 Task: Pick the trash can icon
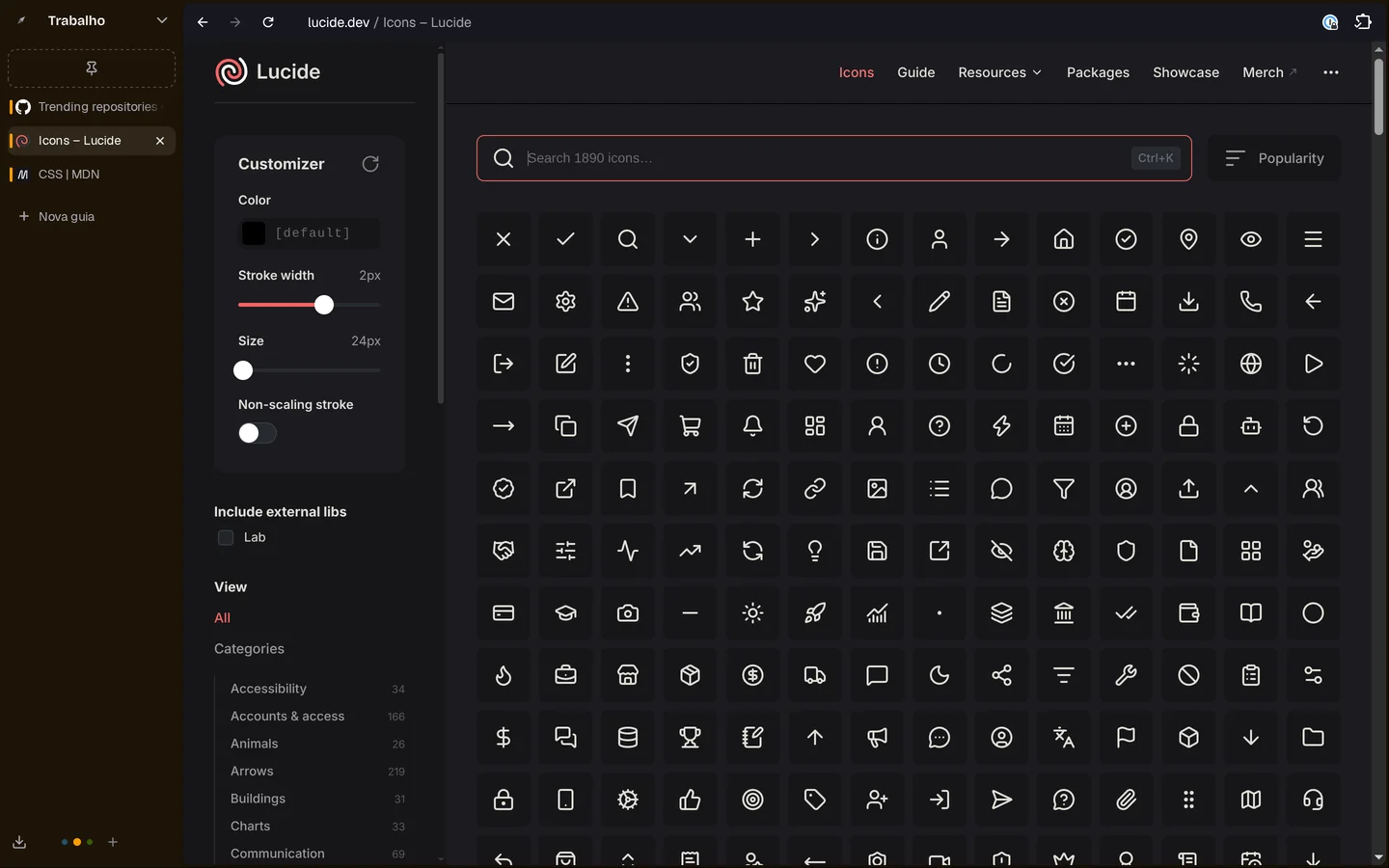point(752,364)
